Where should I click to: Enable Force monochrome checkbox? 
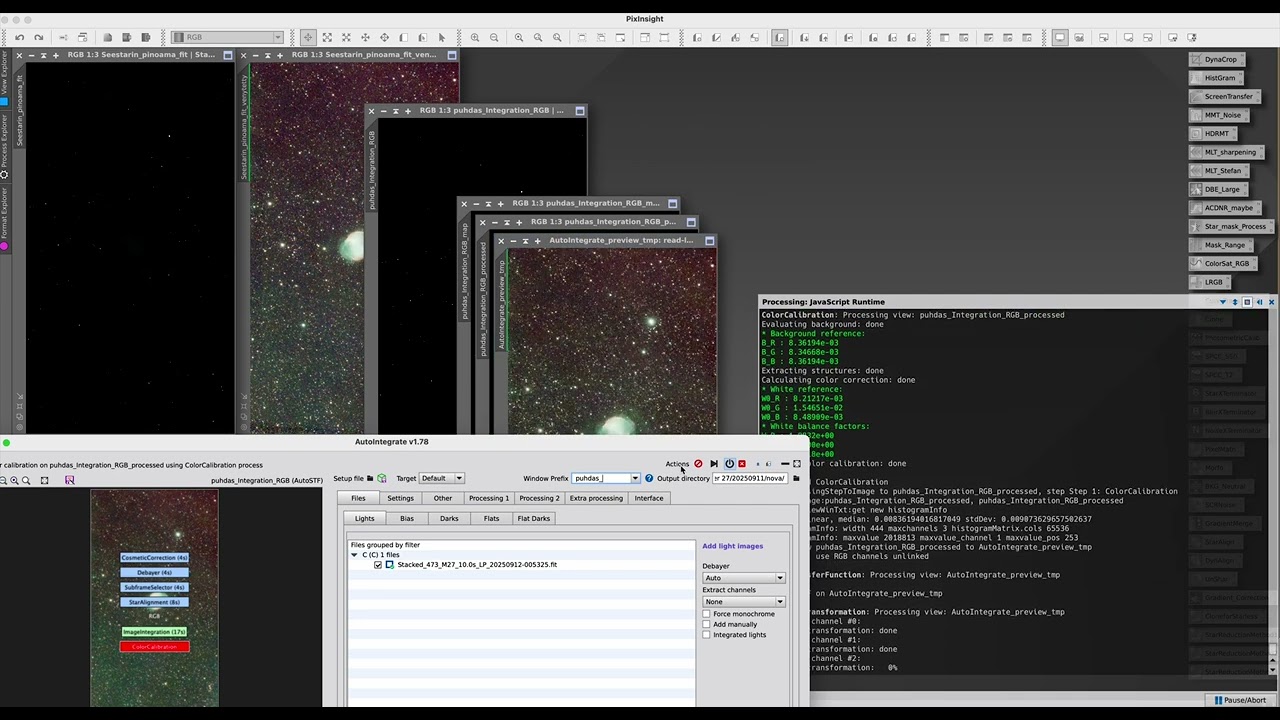707,614
